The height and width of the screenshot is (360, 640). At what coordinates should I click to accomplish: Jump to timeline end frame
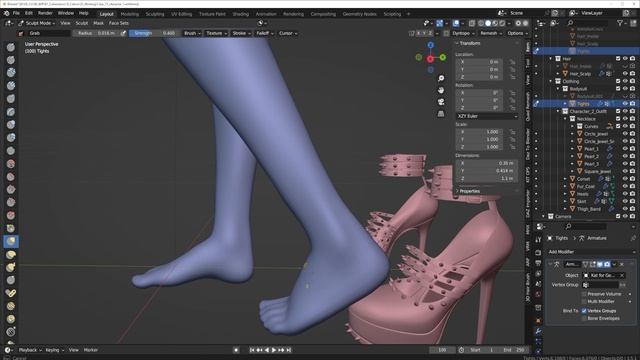click(x=289, y=350)
